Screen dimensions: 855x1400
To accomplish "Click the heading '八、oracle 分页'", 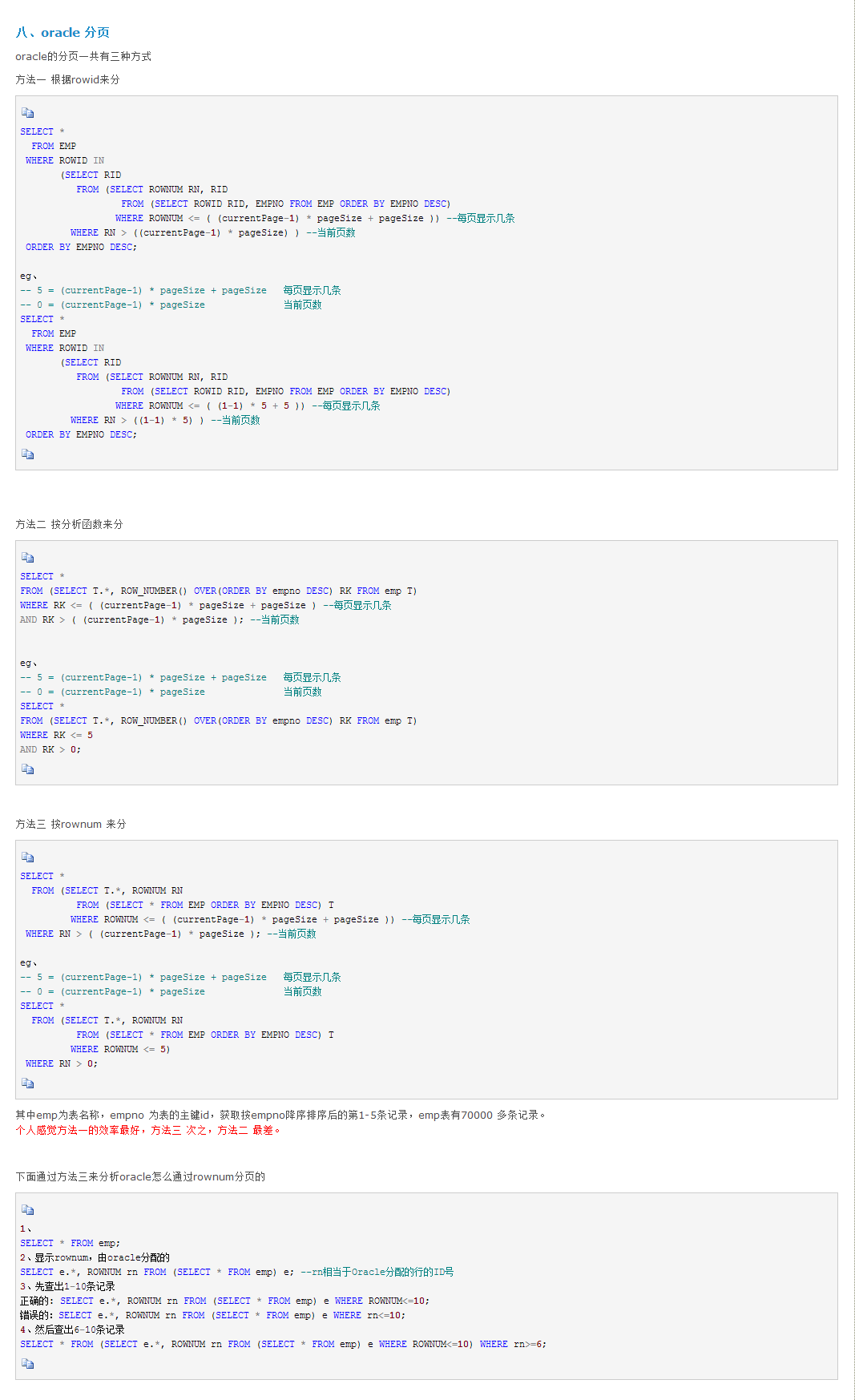I will pos(63,32).
